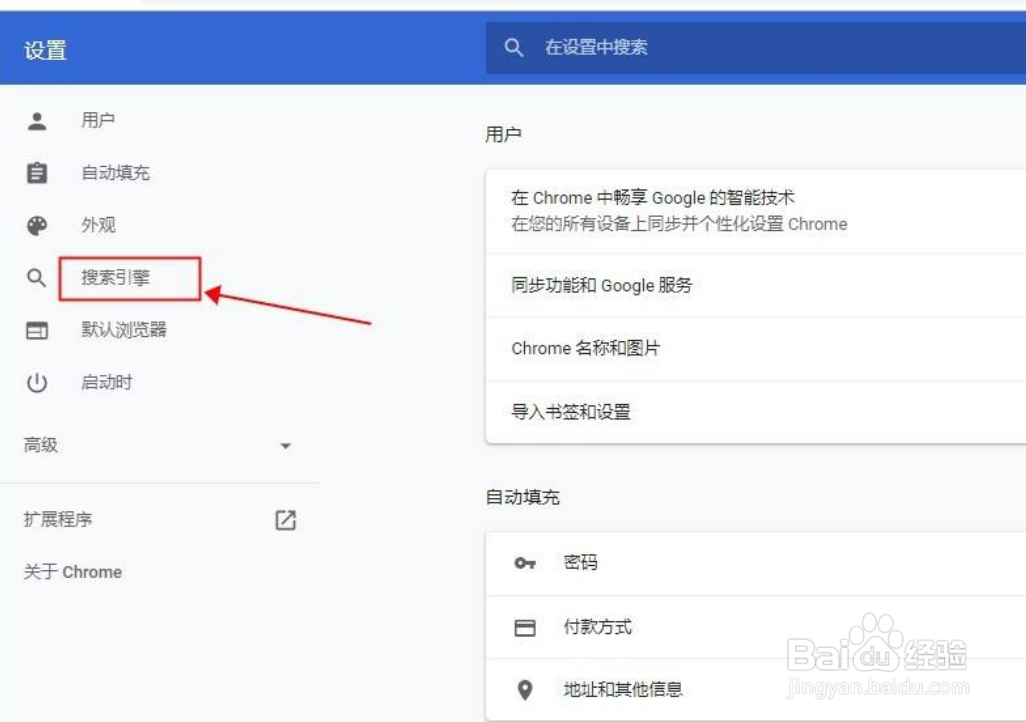The height and width of the screenshot is (722, 1026).
Task: Open 同步功能和 Google 服务 row
Action: click(x=756, y=285)
